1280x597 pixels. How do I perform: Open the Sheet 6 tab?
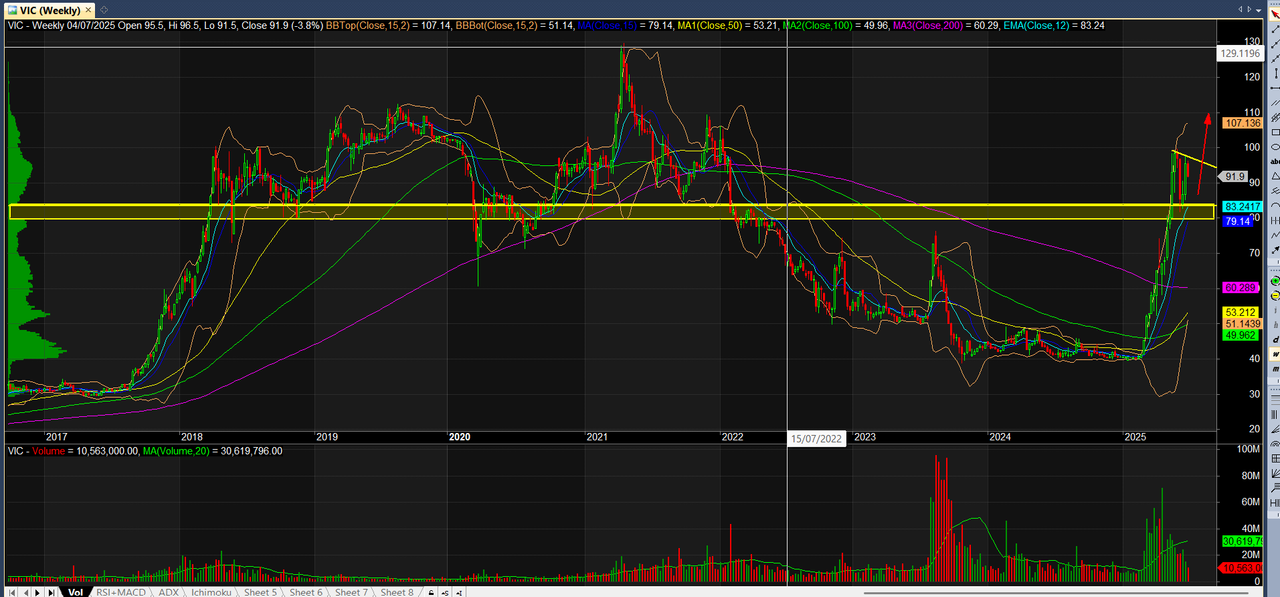pos(306,592)
